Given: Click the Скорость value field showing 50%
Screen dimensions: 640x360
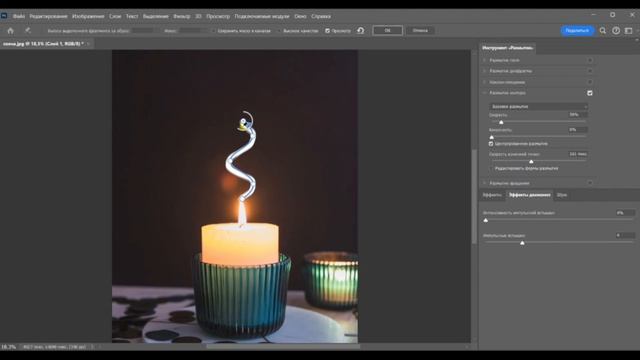Looking at the screenshot, I should click(x=578, y=115).
